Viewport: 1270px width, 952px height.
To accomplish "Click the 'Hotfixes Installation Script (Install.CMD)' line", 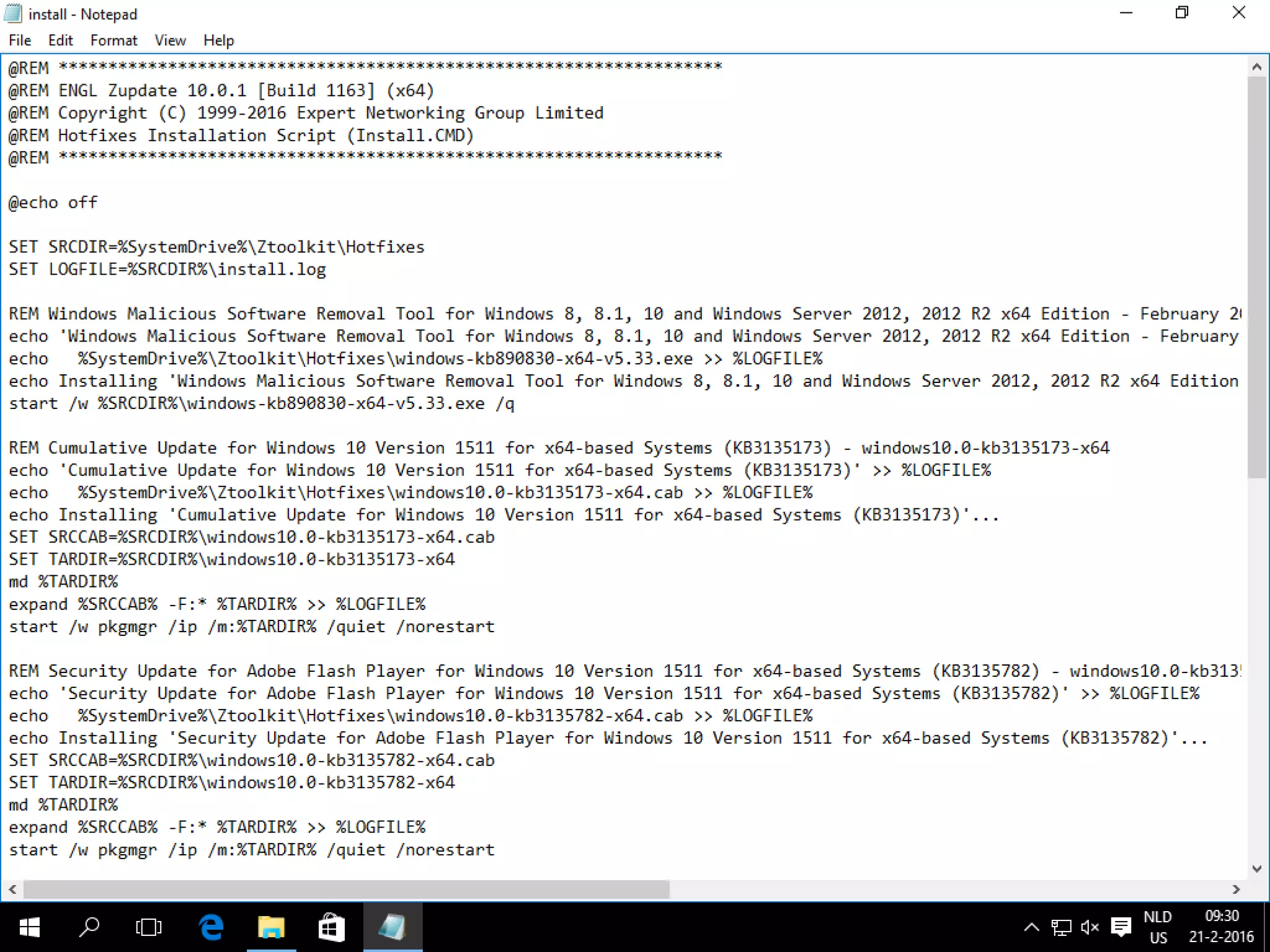I will (x=241, y=136).
